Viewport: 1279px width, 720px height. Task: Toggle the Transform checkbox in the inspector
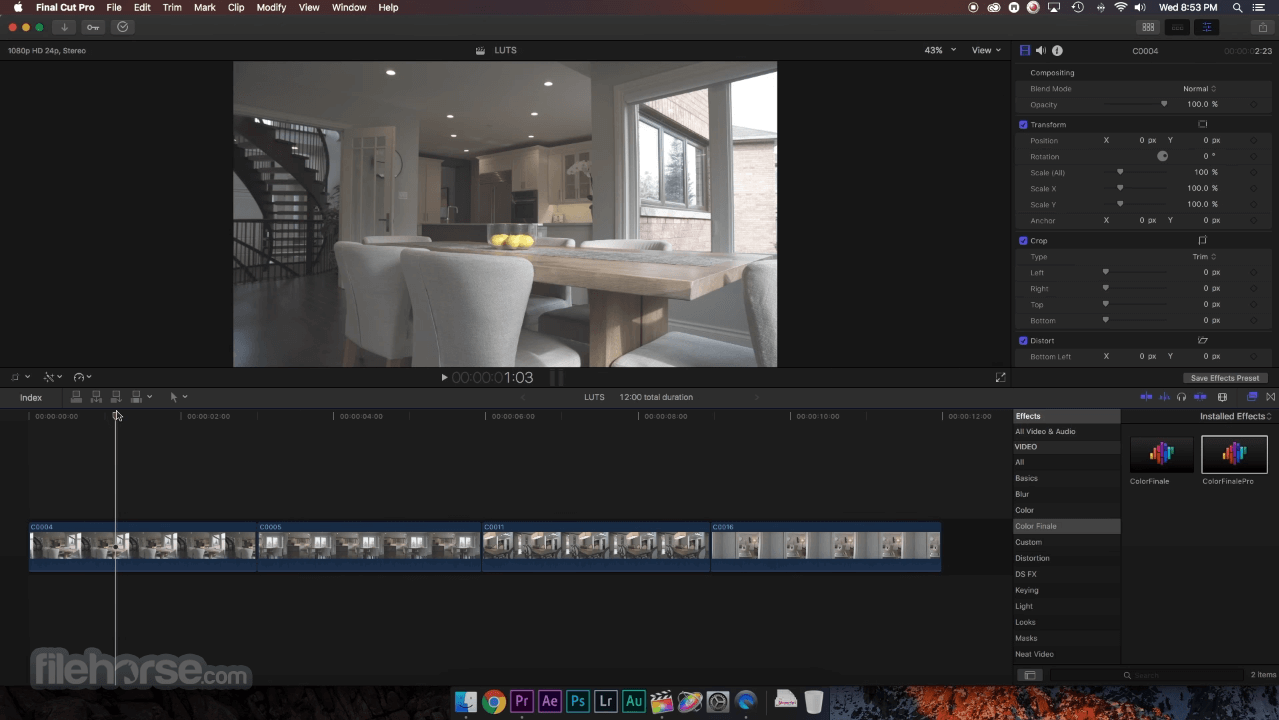[x=1022, y=124]
